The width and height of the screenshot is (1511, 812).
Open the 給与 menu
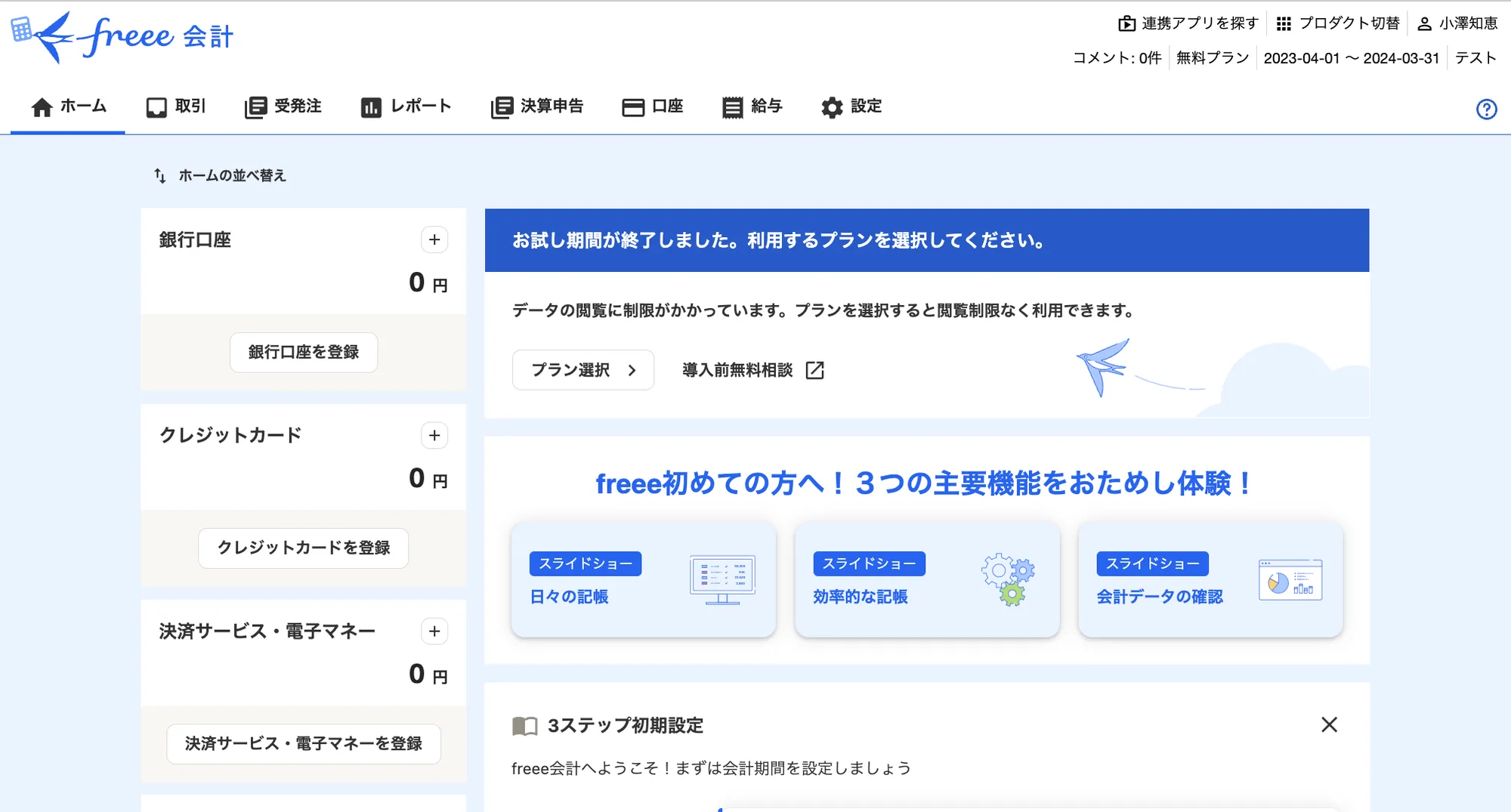pos(752,107)
